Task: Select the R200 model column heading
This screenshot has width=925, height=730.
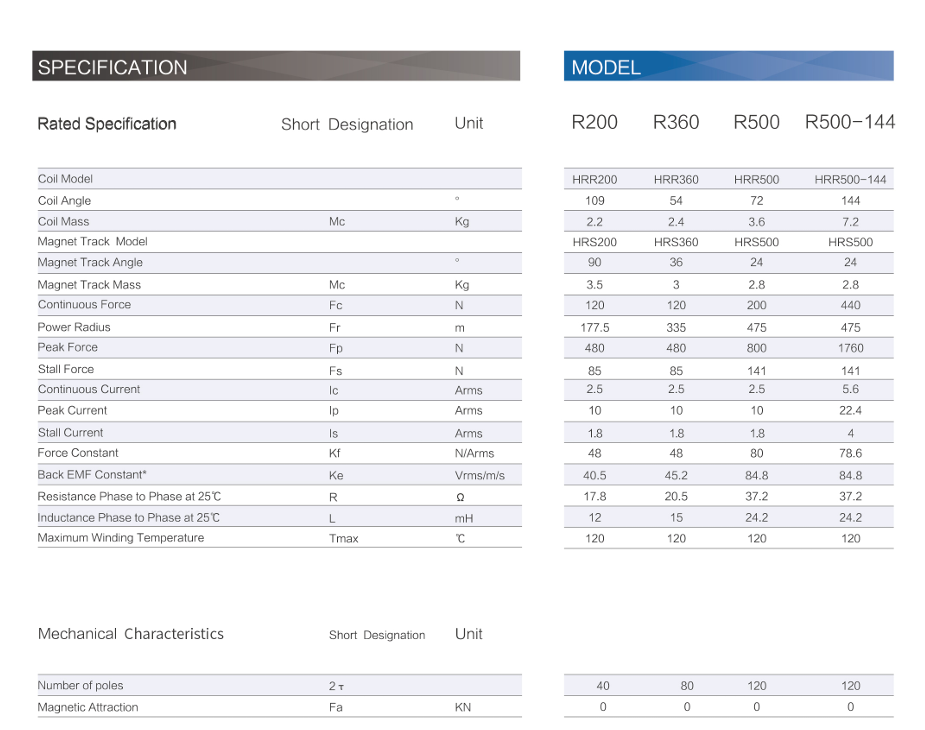Action: [x=594, y=123]
